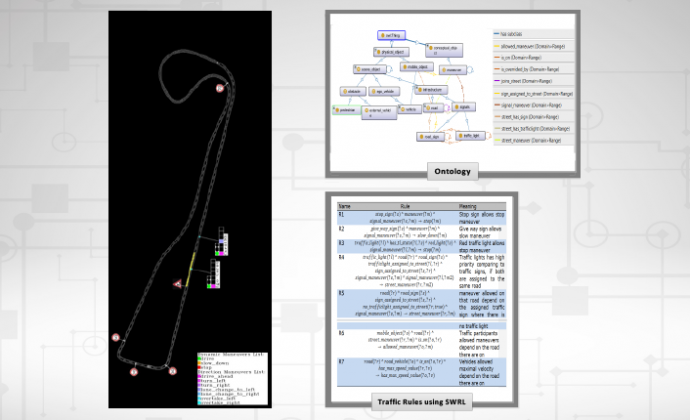Click the round sign on track's lower-left edge
The width and height of the screenshot is (690, 420).
point(116,337)
